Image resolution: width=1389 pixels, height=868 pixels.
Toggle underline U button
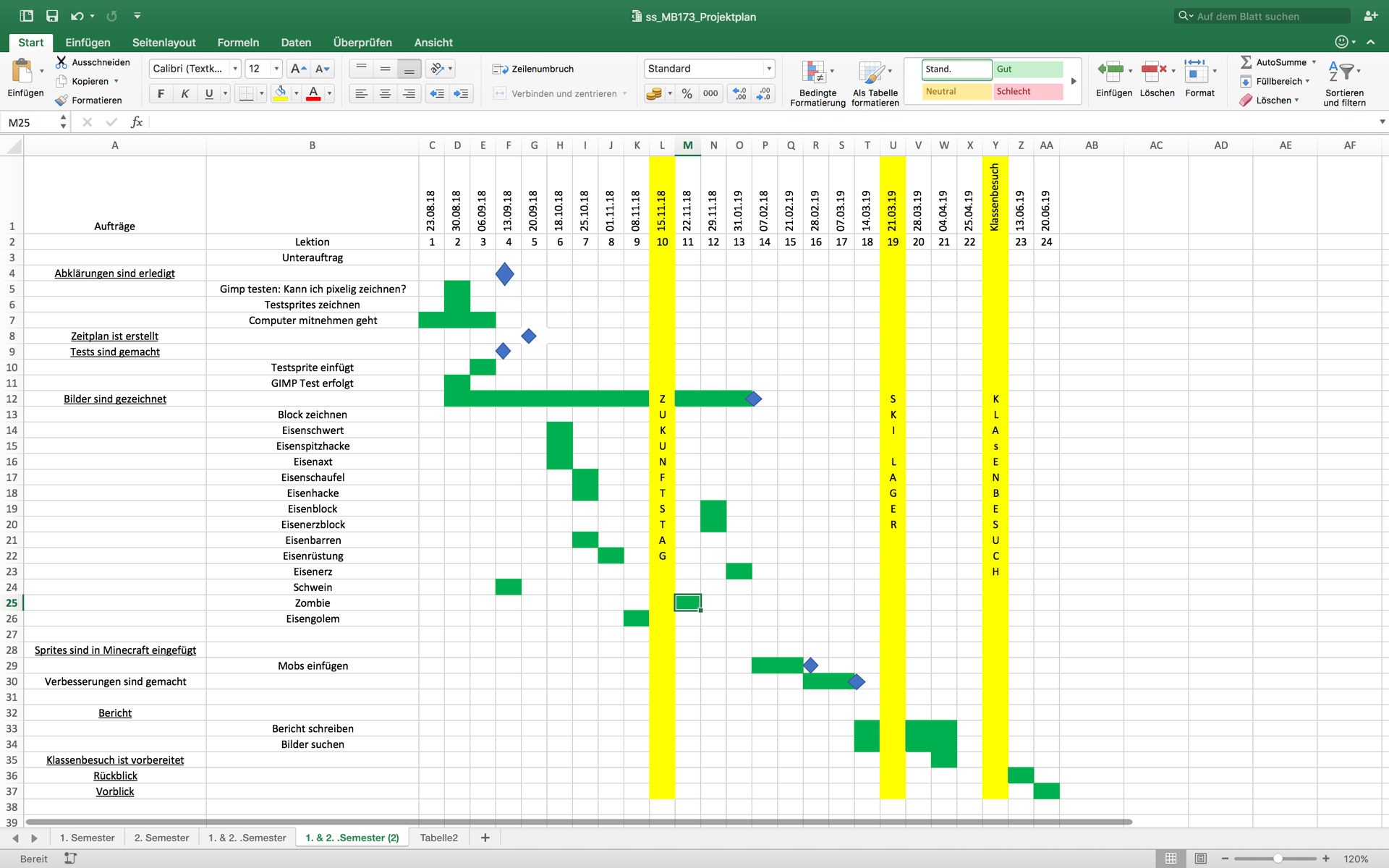[209, 93]
